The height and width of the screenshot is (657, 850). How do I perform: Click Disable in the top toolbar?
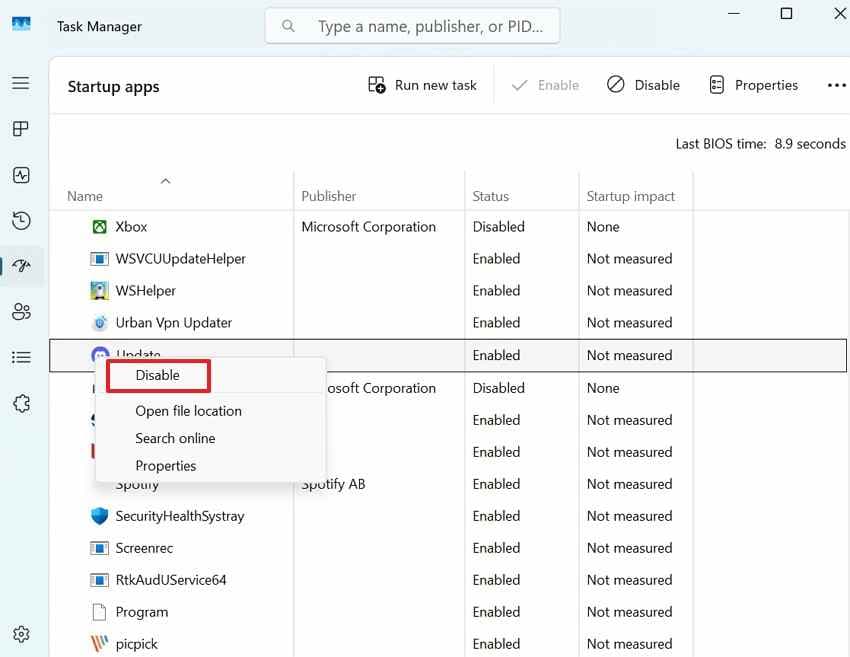coord(643,85)
